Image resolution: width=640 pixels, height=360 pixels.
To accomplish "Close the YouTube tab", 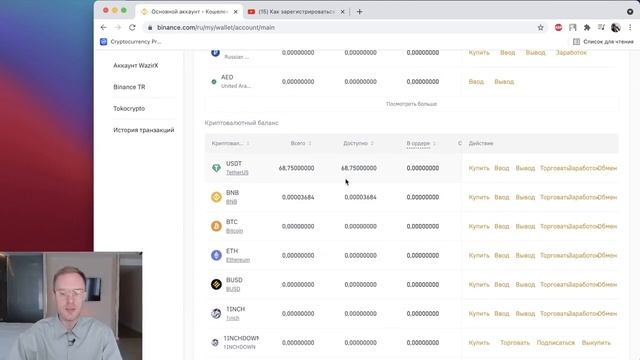I will (x=342, y=12).
